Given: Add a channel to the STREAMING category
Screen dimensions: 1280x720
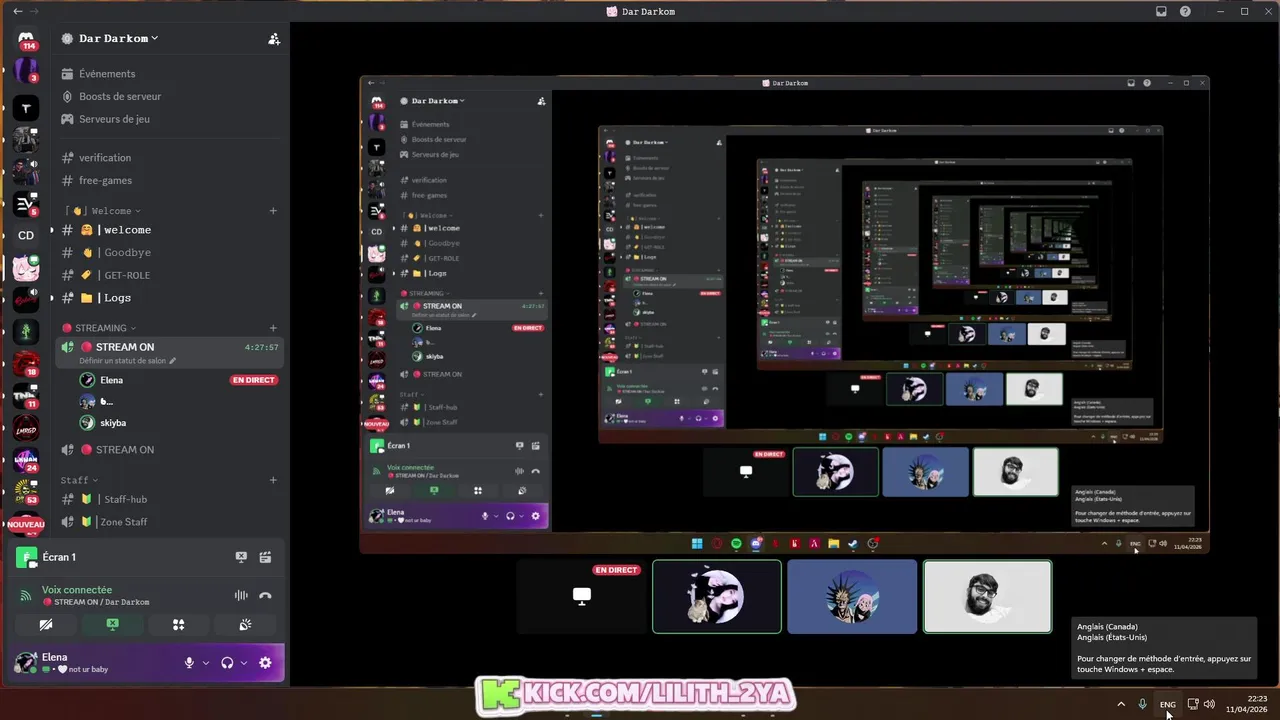Looking at the screenshot, I should point(273,328).
